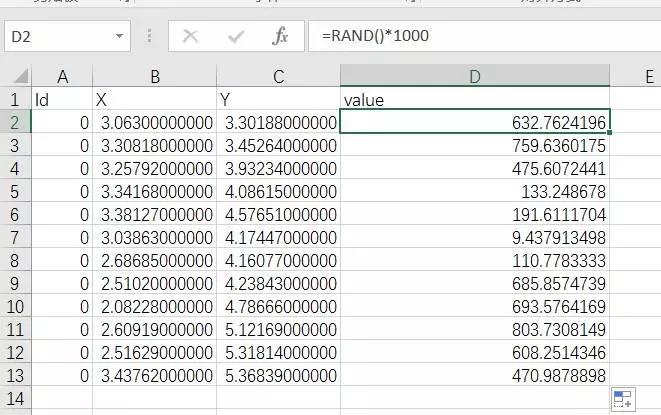Select row 2 header
This screenshot has width=661, height=415.
[x=16, y=122]
